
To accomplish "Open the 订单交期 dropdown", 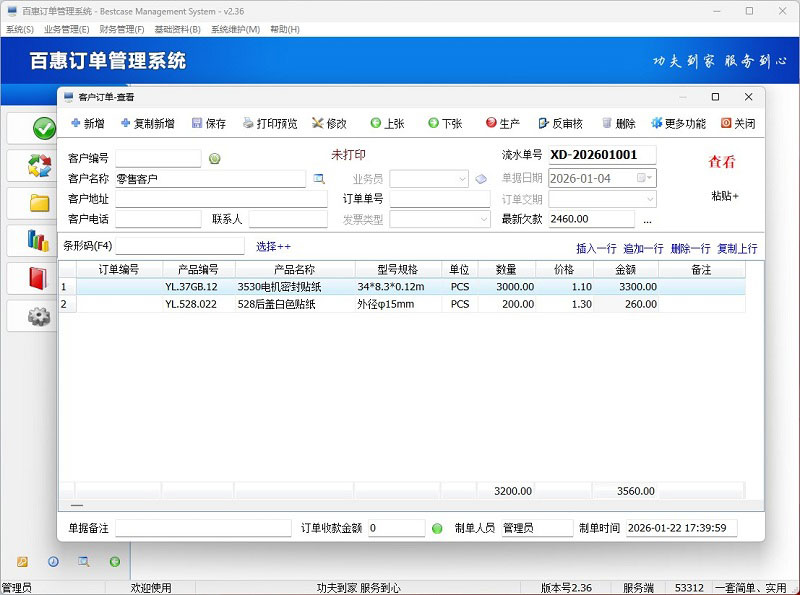I will click(650, 199).
